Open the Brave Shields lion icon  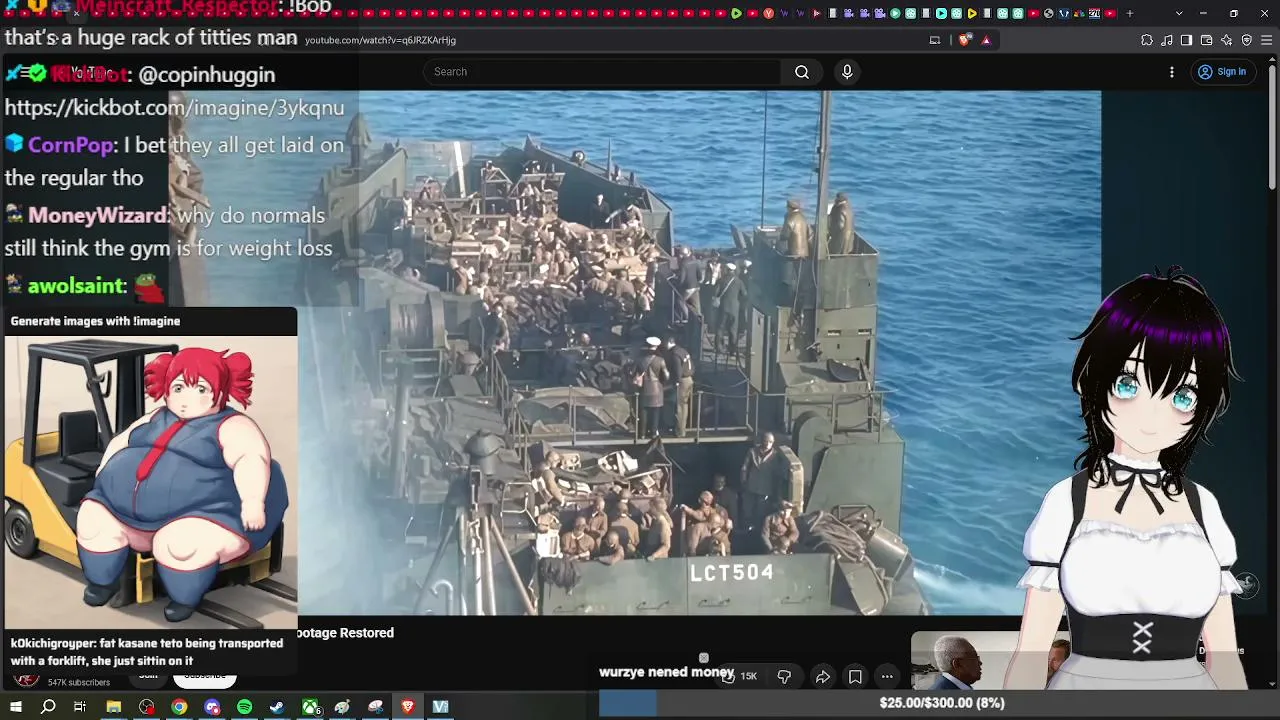pos(965,40)
